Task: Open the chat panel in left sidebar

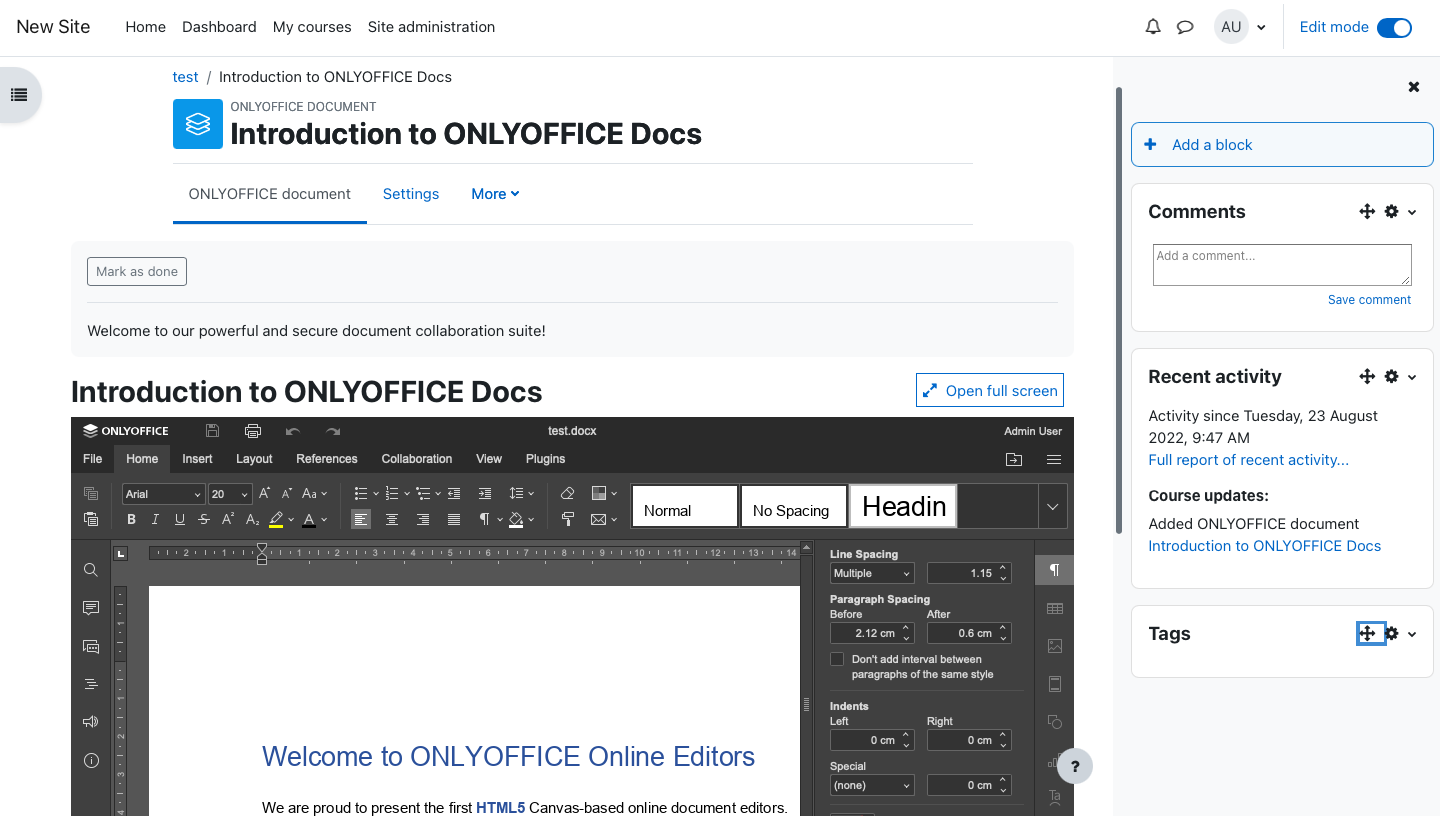Action: (x=91, y=646)
